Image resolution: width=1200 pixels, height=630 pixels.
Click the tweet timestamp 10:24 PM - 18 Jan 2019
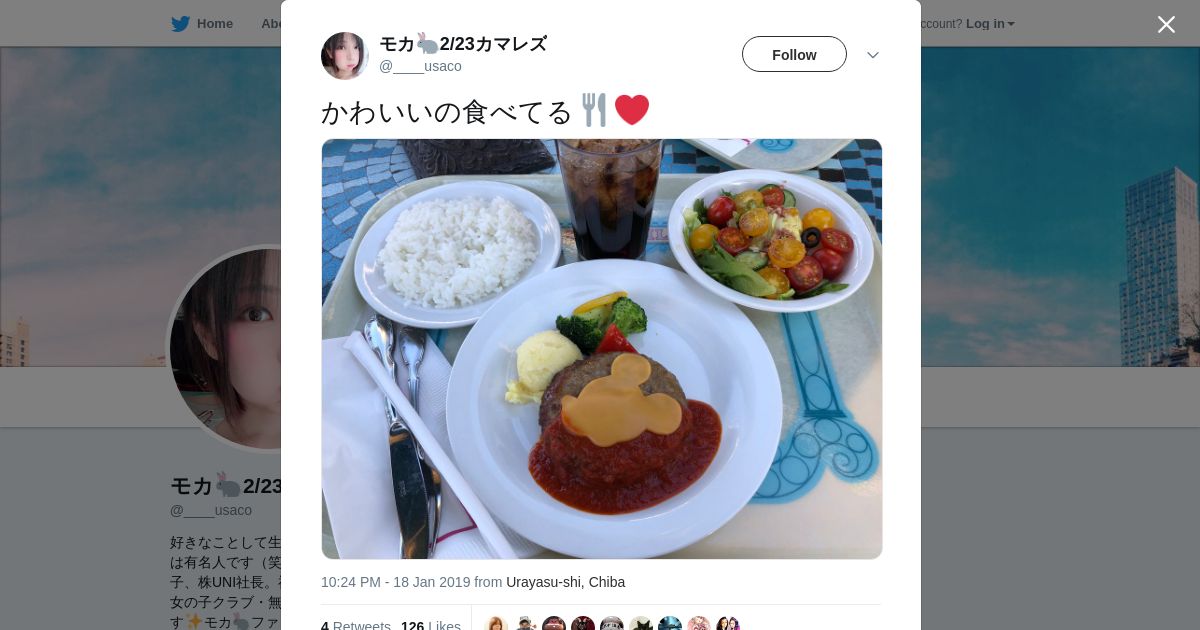click(395, 582)
